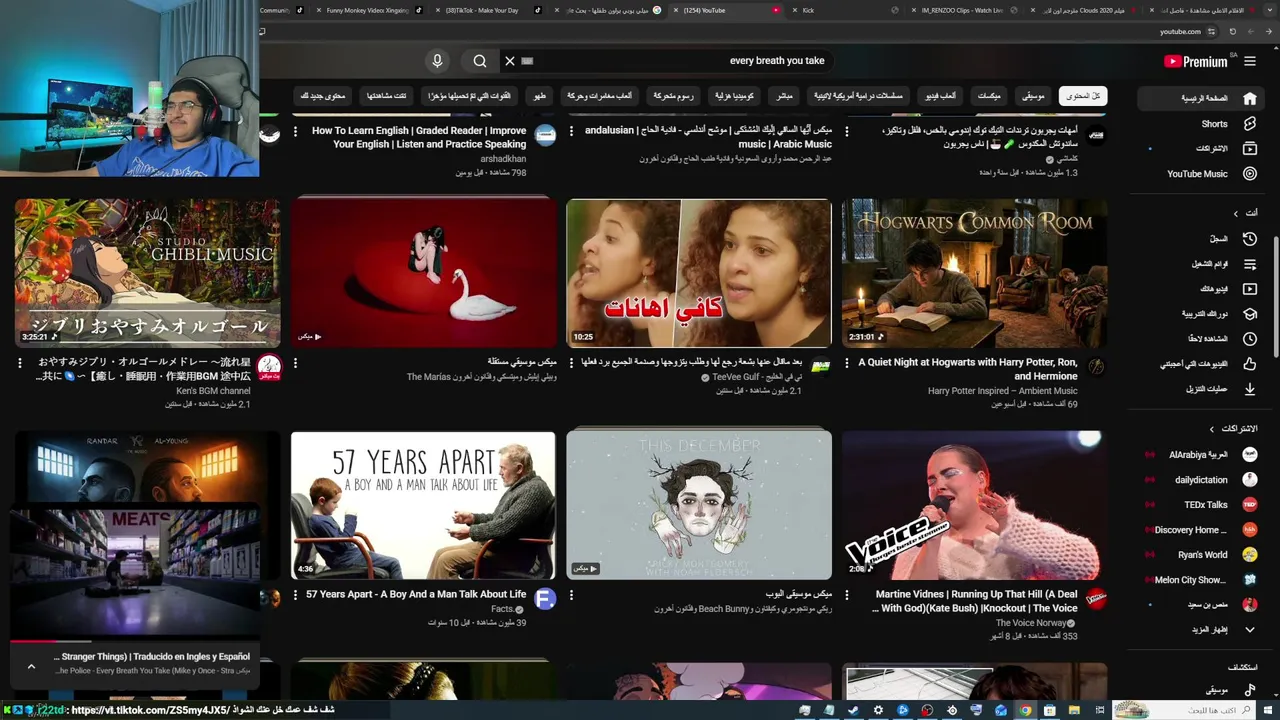Open the This December mix thumbnail
The height and width of the screenshot is (720, 1280).
(699, 505)
